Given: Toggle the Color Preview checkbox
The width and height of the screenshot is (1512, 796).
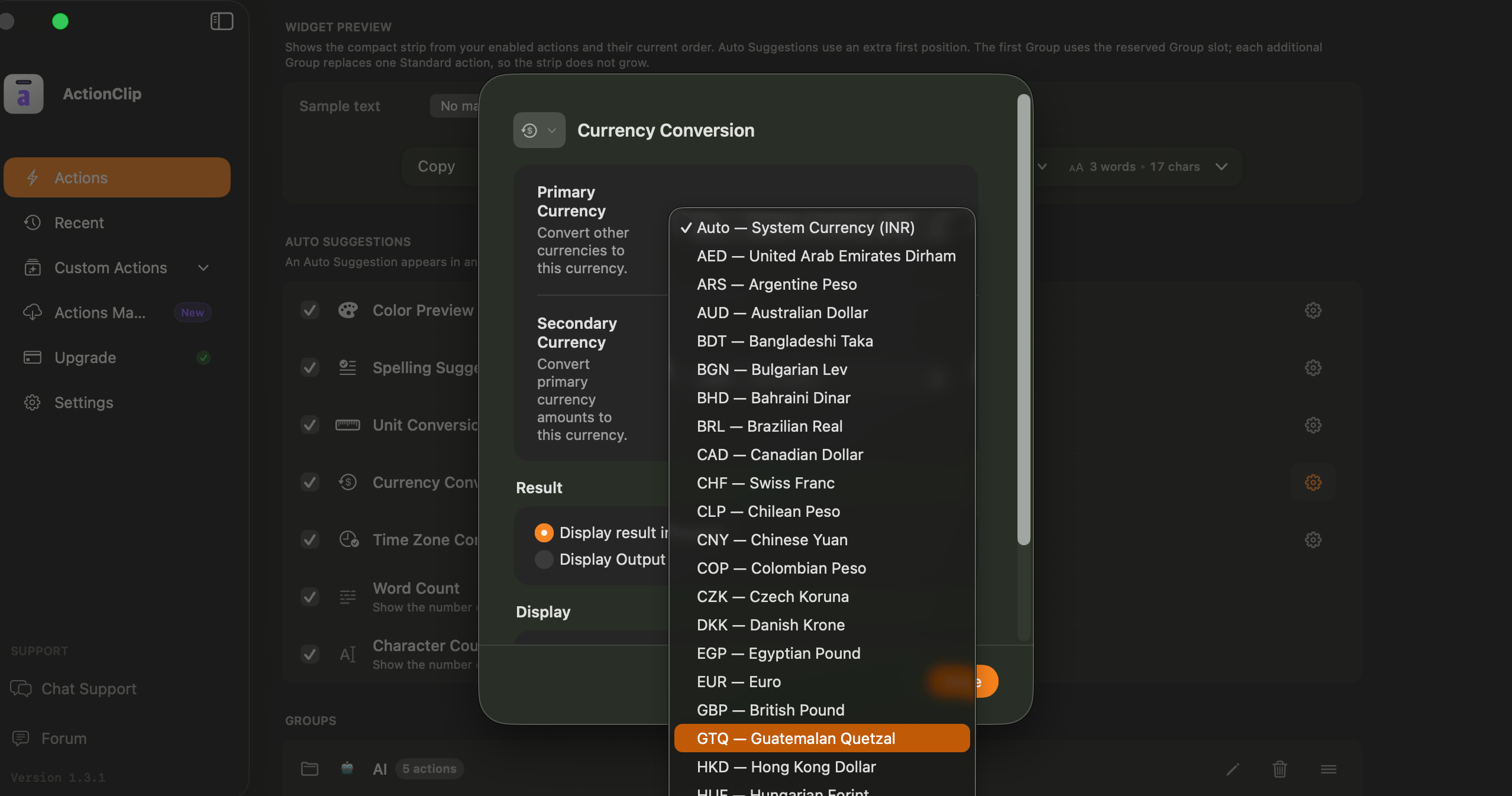Looking at the screenshot, I should coord(310,310).
